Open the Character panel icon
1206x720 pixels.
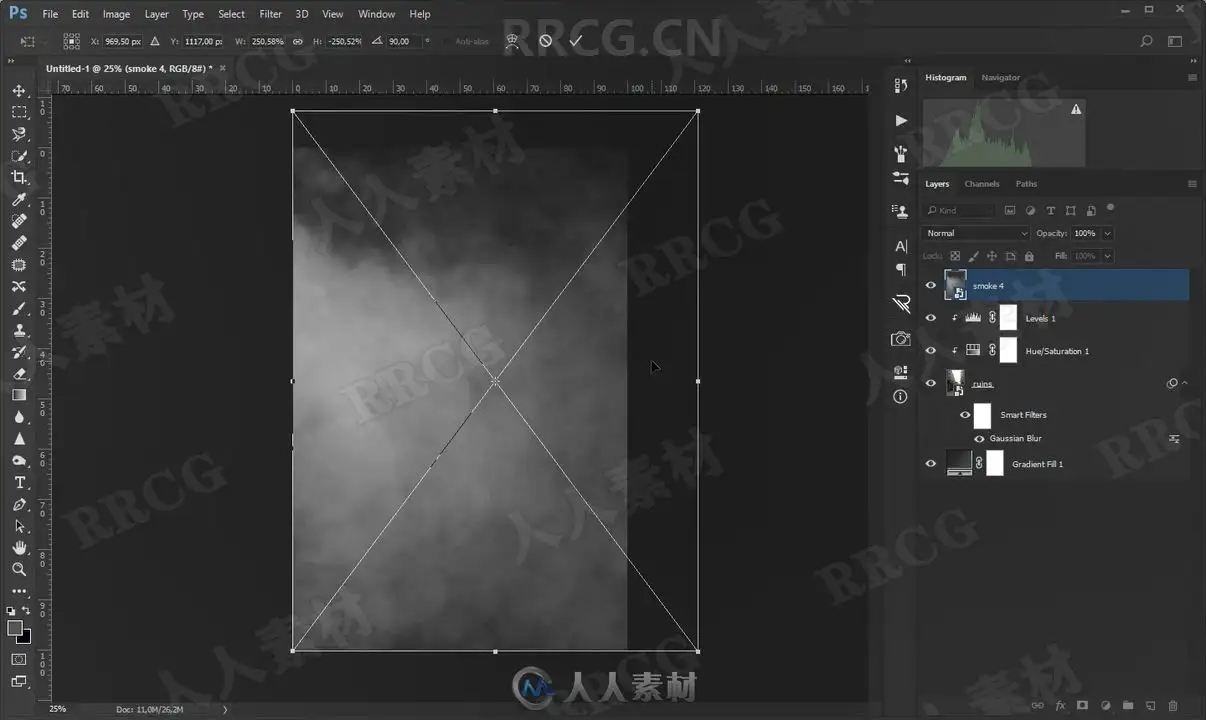[901, 246]
